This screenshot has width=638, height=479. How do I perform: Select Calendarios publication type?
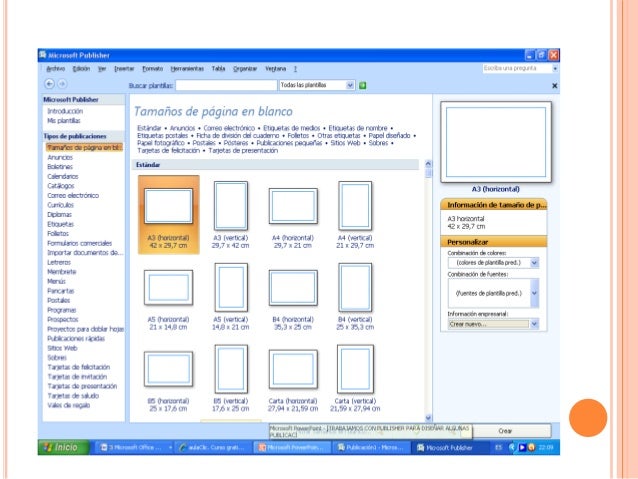click(x=63, y=176)
